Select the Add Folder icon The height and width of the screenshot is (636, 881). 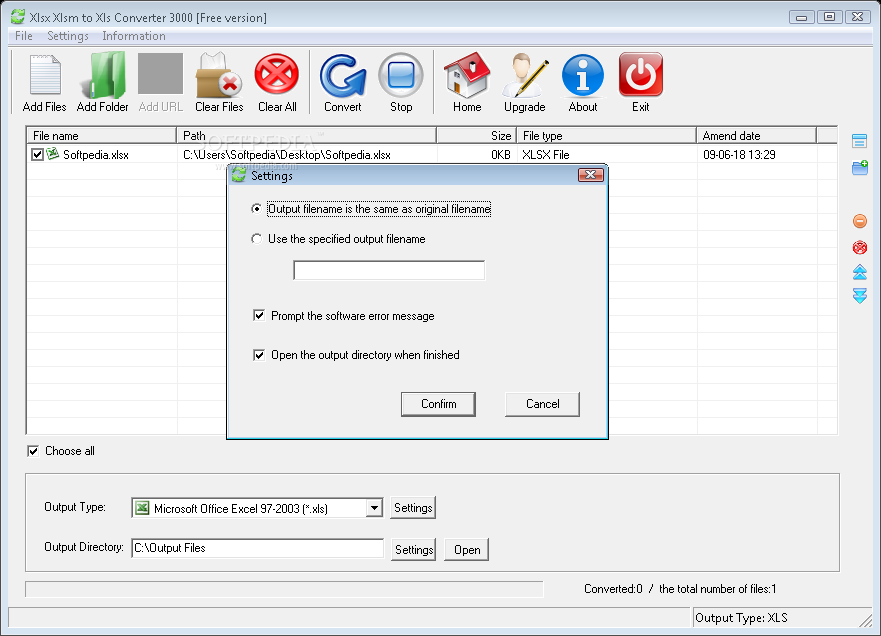(x=101, y=74)
